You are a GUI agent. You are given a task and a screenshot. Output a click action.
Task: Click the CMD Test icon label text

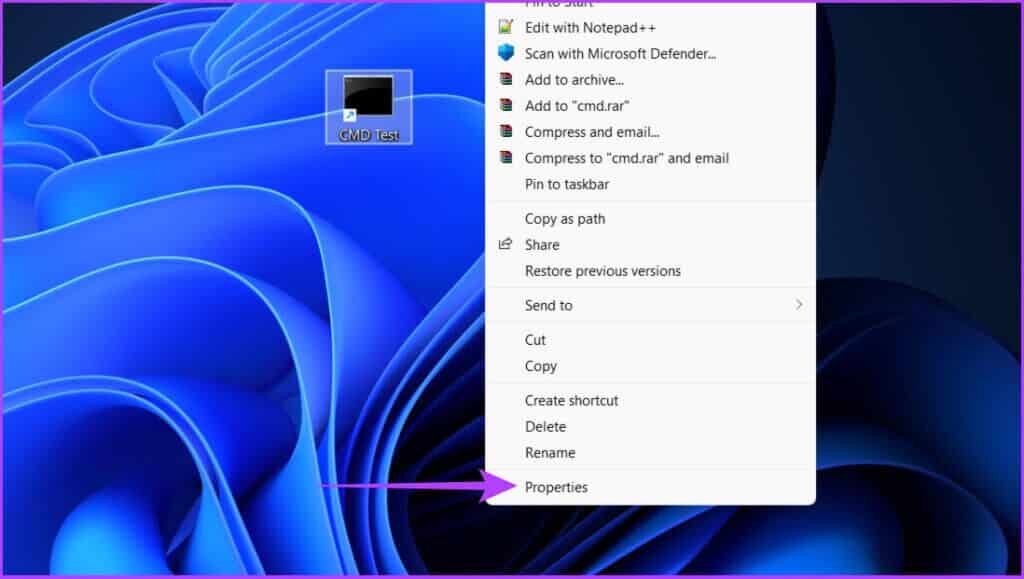(x=369, y=135)
